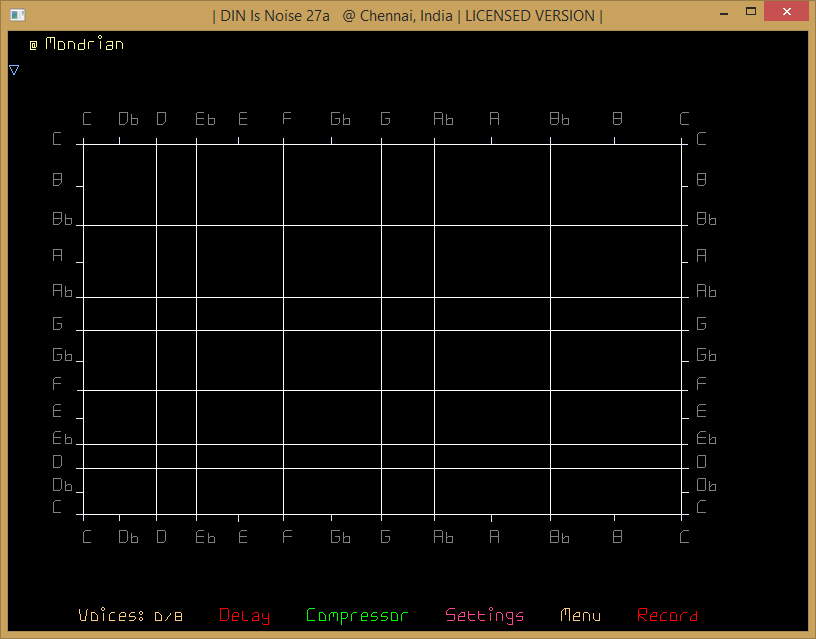Click the F note label on top axis
This screenshot has height=639, width=816.
click(x=286, y=119)
